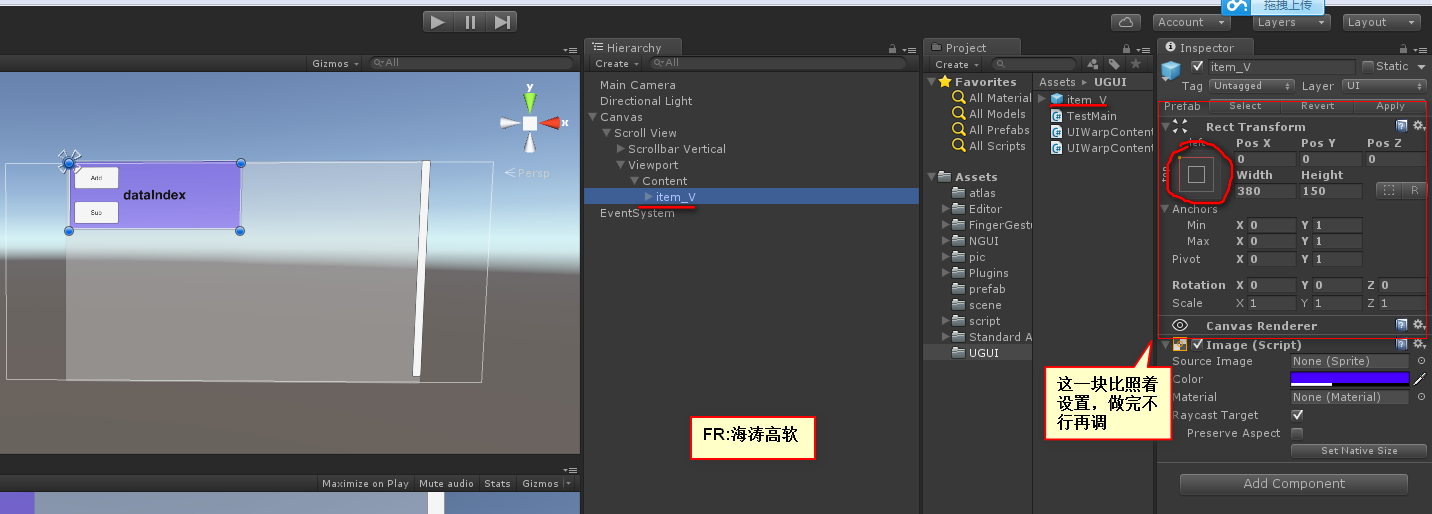The image size is (1432, 514).
Task: Pick color with the eyedropper icon
Action: point(1419,379)
